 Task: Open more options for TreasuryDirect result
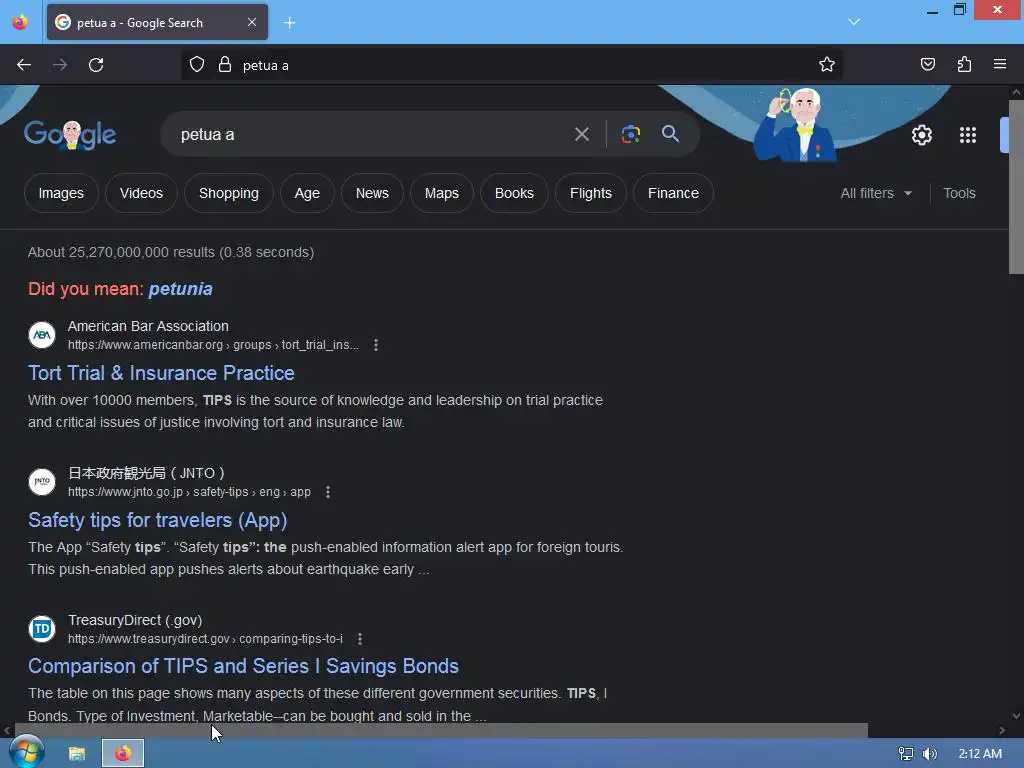[x=360, y=639]
